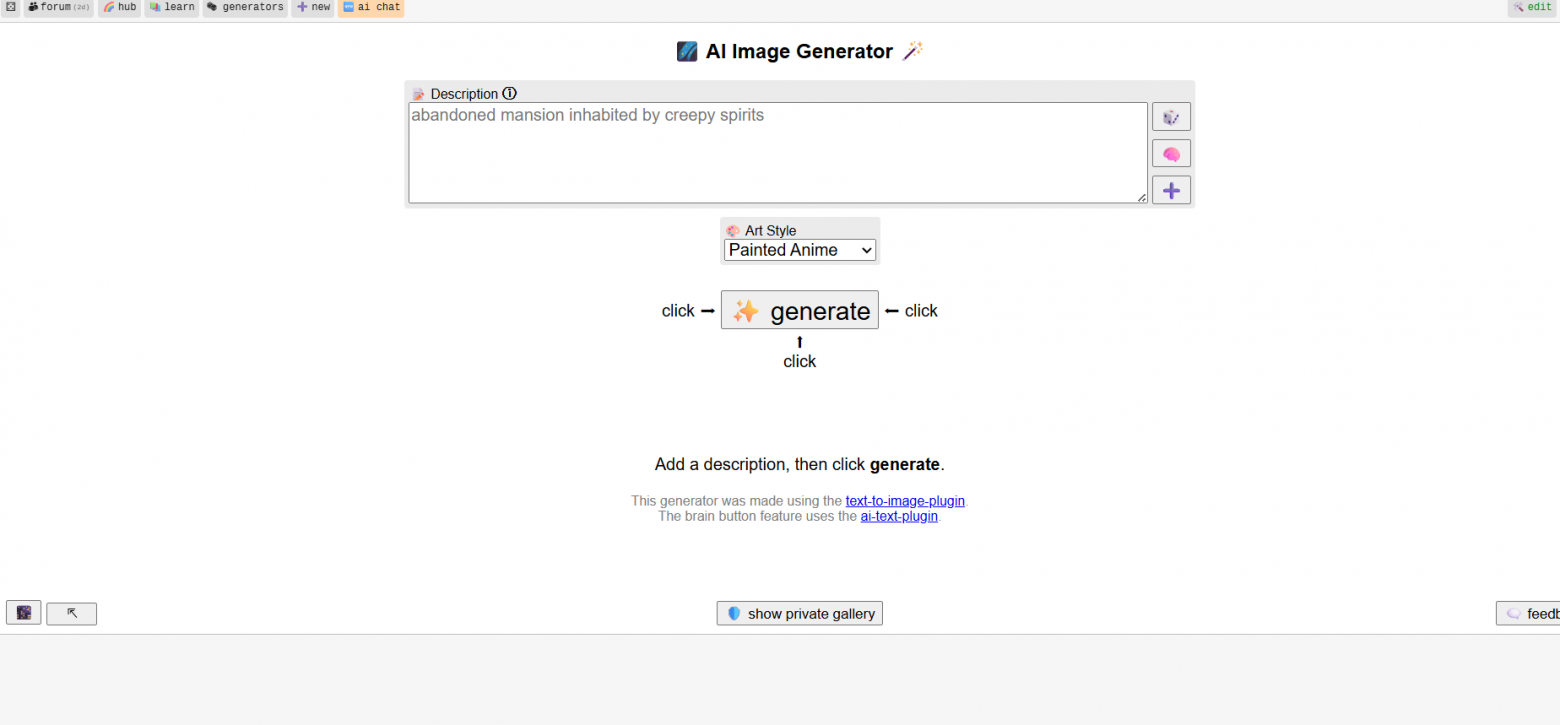Follow the text-to-image-plugin link

(x=905, y=501)
